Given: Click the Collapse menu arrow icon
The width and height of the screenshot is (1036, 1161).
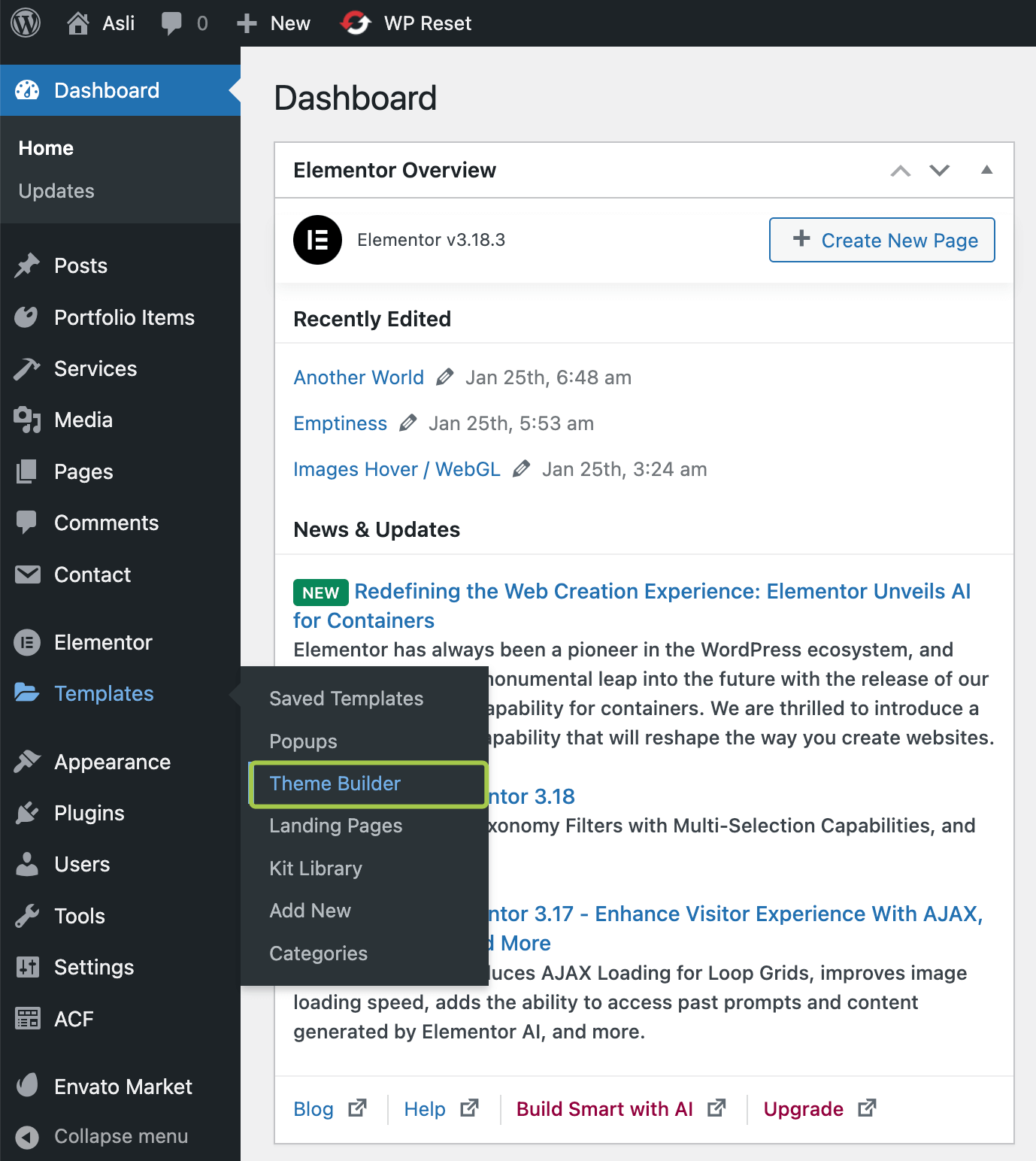Looking at the screenshot, I should click(x=27, y=1136).
